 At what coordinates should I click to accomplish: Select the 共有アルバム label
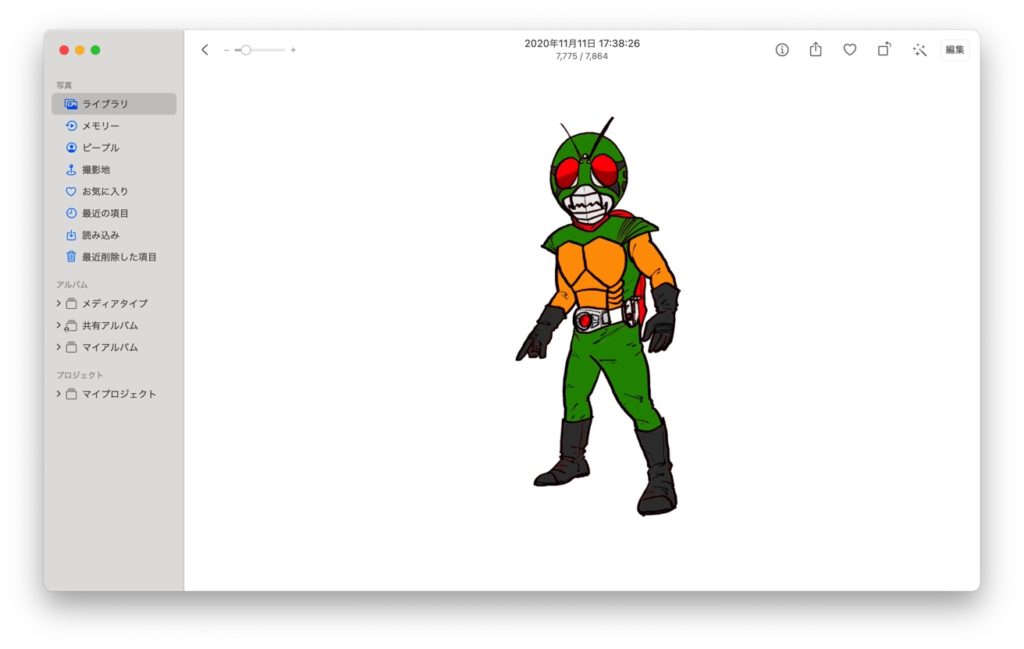[110, 326]
